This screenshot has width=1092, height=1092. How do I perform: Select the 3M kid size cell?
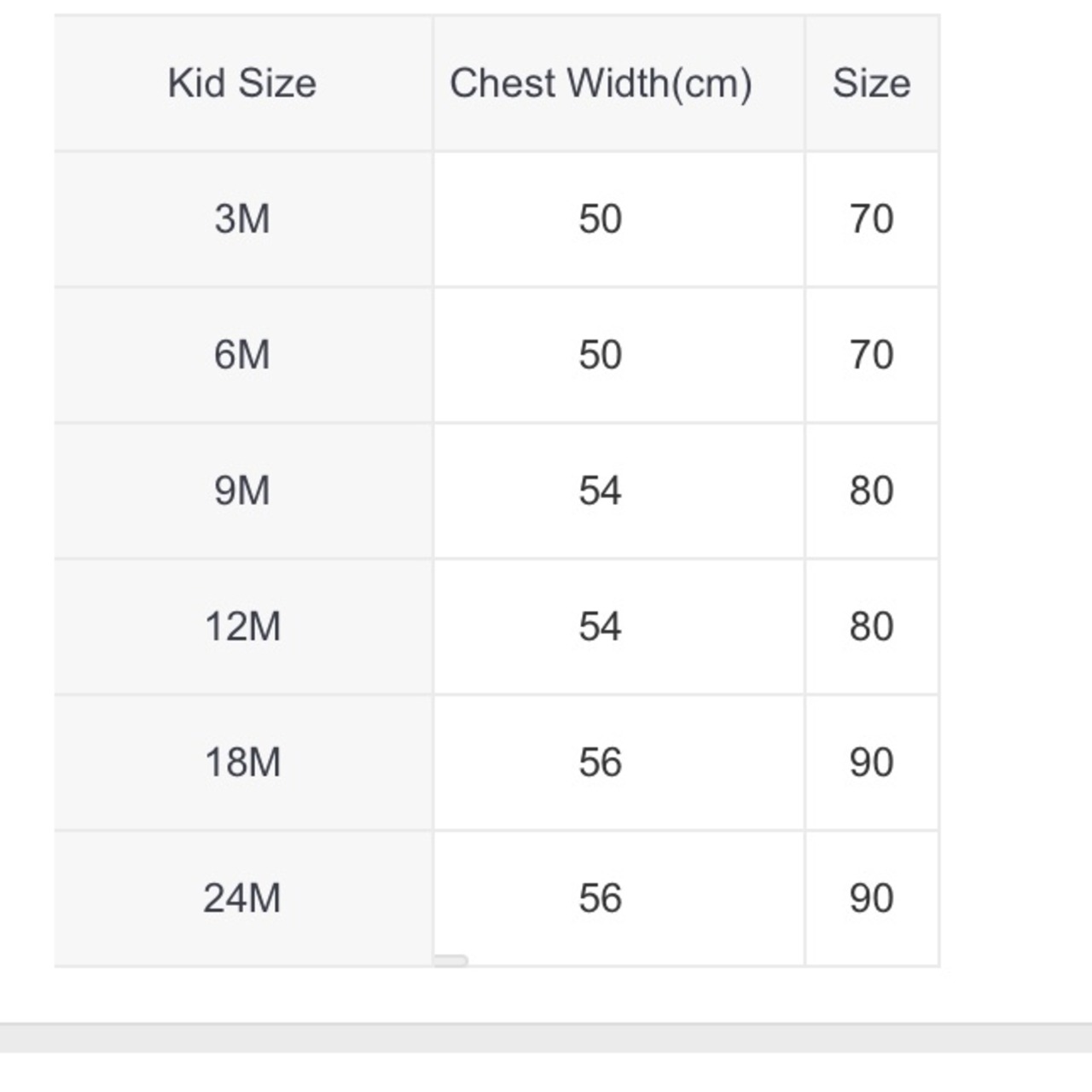click(x=242, y=219)
